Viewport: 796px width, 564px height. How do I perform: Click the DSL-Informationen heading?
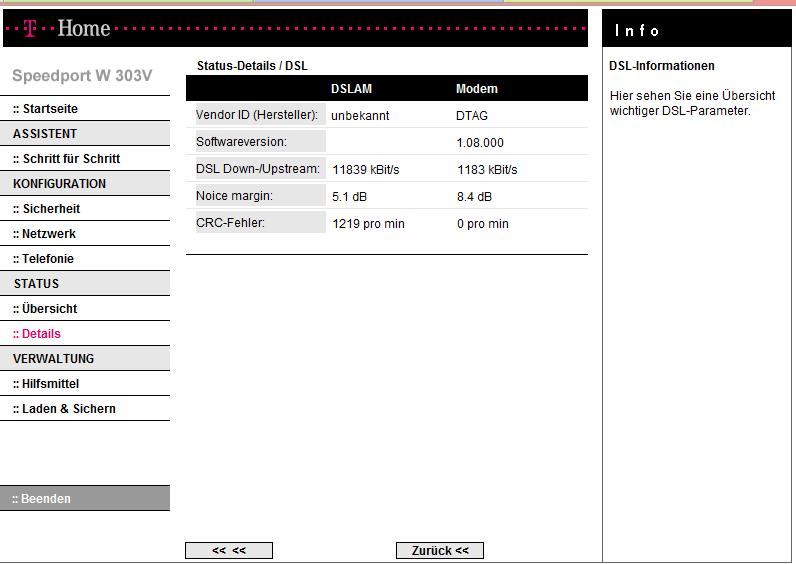pyautogui.click(x=661, y=65)
